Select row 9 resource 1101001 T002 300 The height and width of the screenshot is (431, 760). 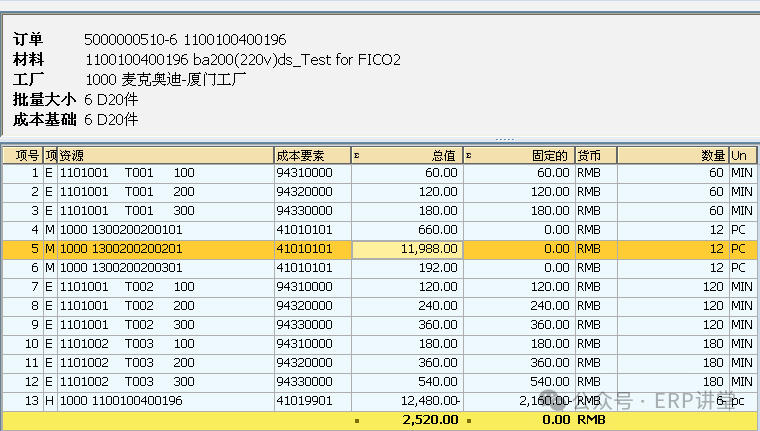166,325
